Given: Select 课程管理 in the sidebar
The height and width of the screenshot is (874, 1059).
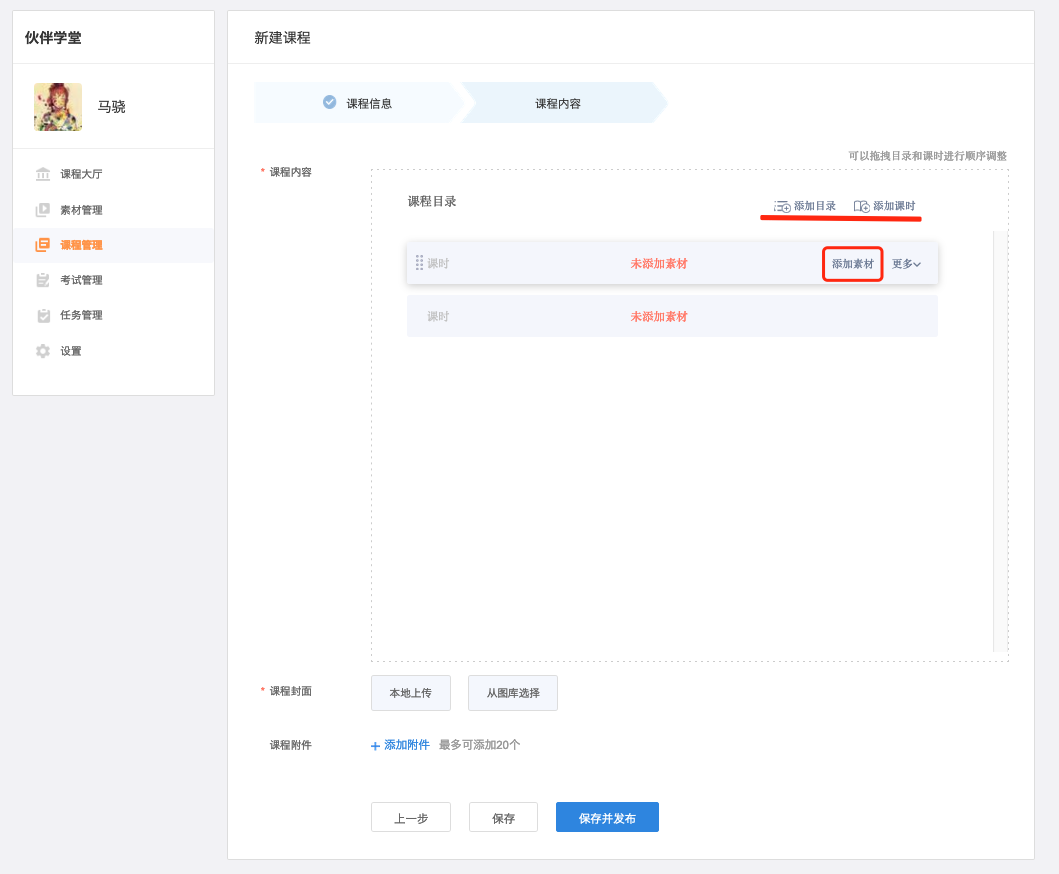Looking at the screenshot, I should pos(113,245).
